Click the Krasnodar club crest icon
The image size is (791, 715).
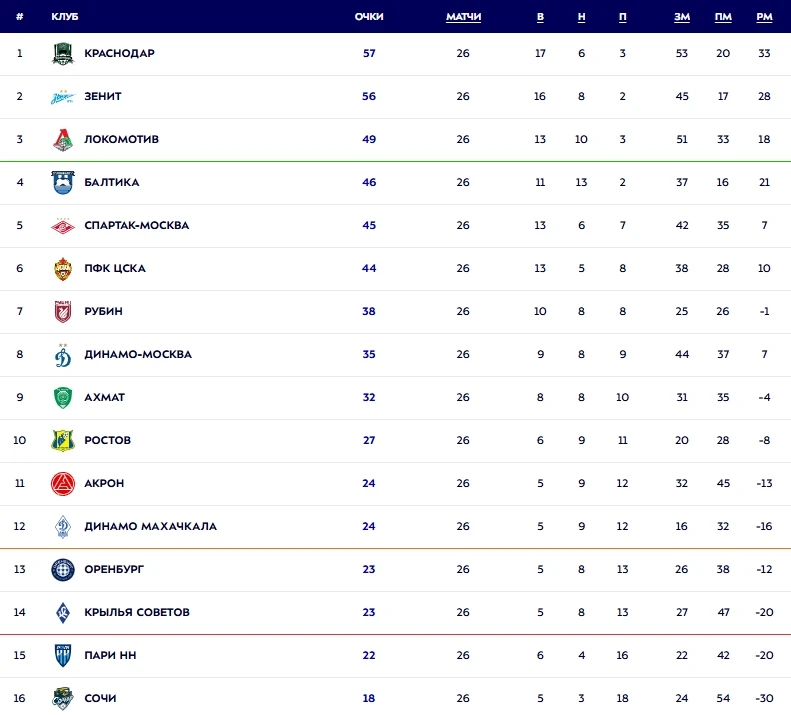(63, 53)
